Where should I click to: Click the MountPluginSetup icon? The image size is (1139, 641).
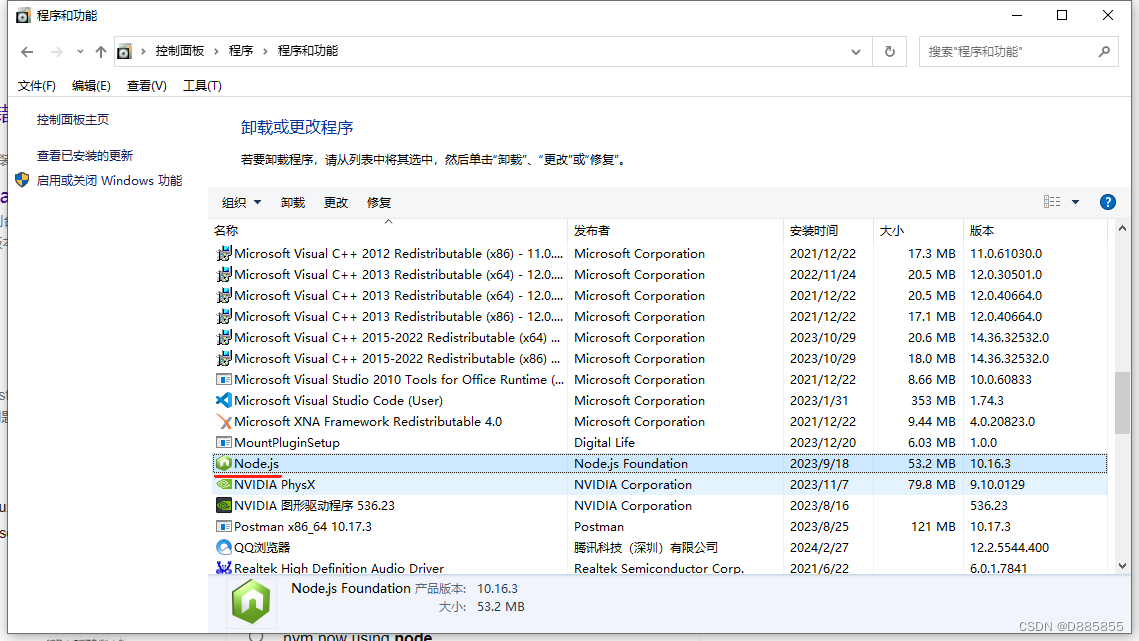pos(224,443)
